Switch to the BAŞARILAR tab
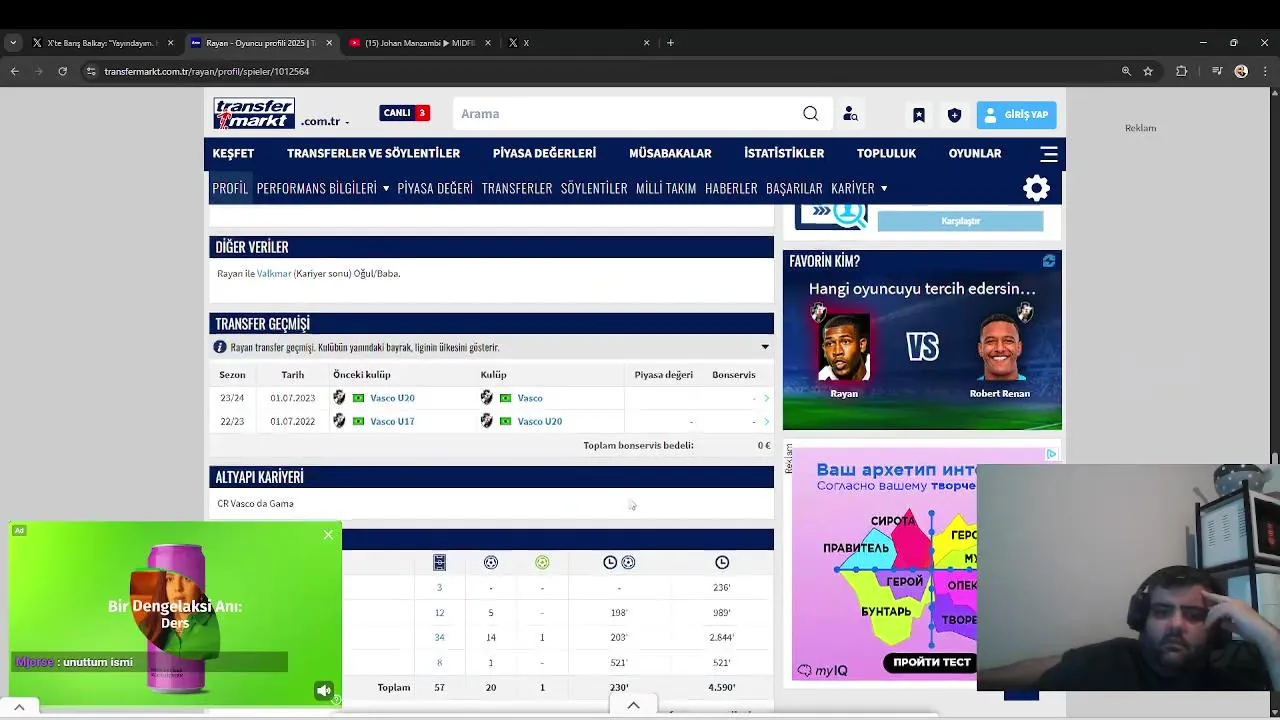 [x=794, y=188]
